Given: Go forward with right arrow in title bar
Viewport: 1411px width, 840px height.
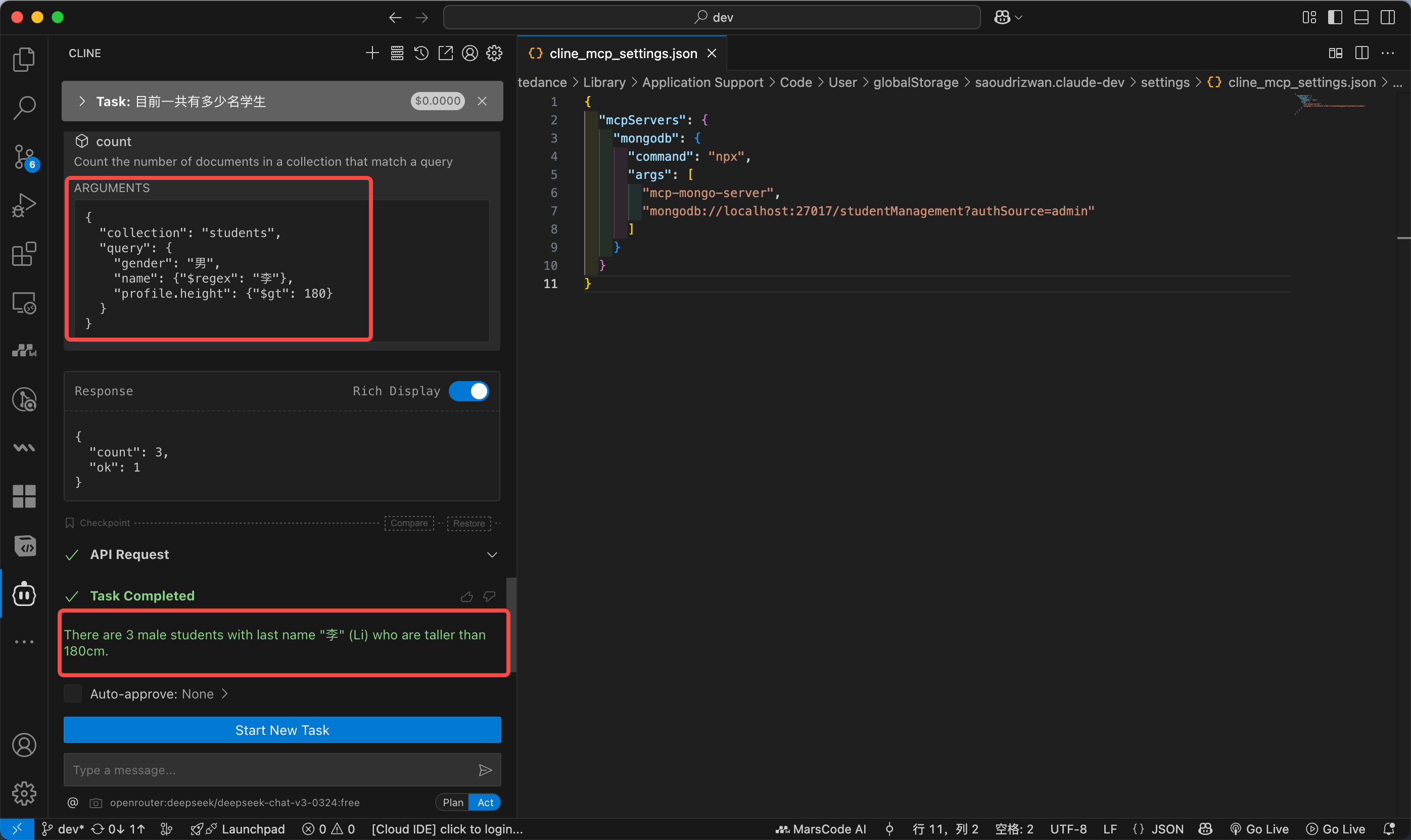Looking at the screenshot, I should click(x=421, y=18).
